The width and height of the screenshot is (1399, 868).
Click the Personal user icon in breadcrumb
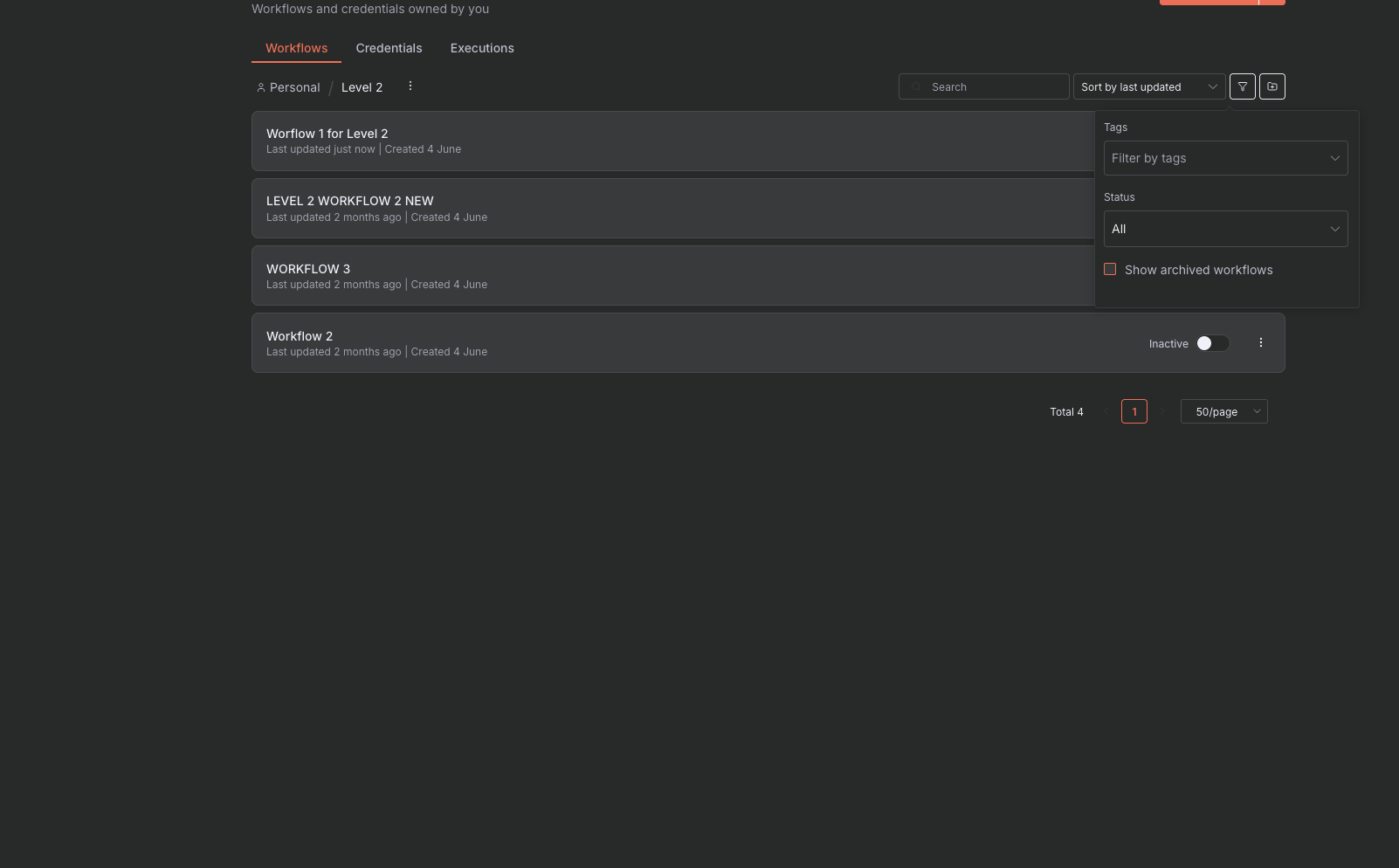[x=260, y=87]
